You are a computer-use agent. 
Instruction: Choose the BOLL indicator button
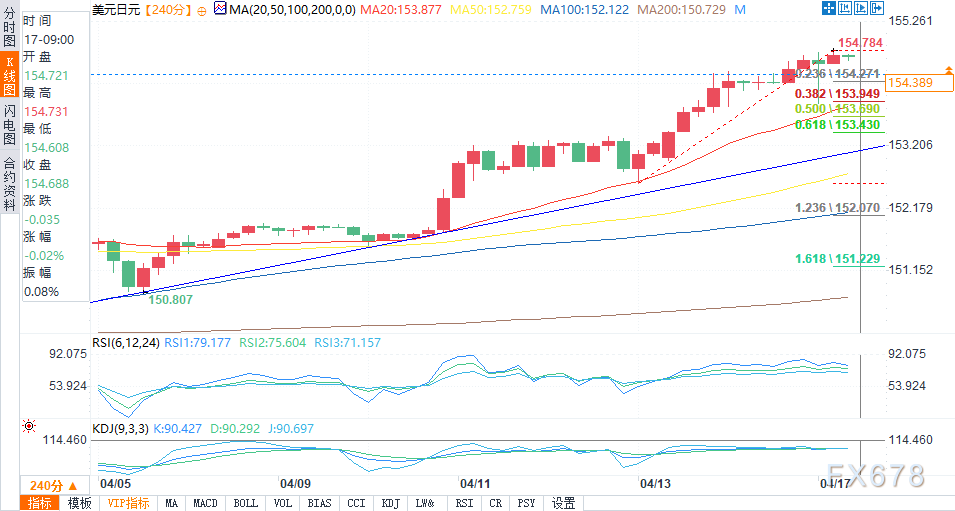pyautogui.click(x=245, y=503)
